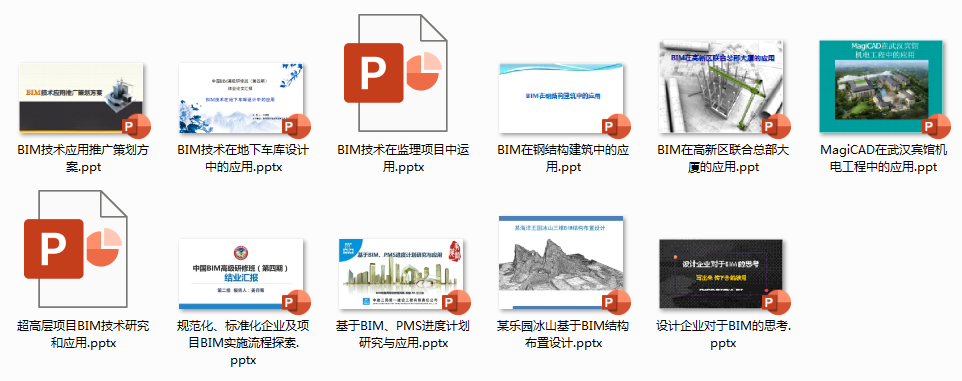Click the file name MagiCAD在武汉宾馆机电工程中的应用.ppt
This screenshot has width=962, height=381.
pyautogui.click(x=883, y=158)
